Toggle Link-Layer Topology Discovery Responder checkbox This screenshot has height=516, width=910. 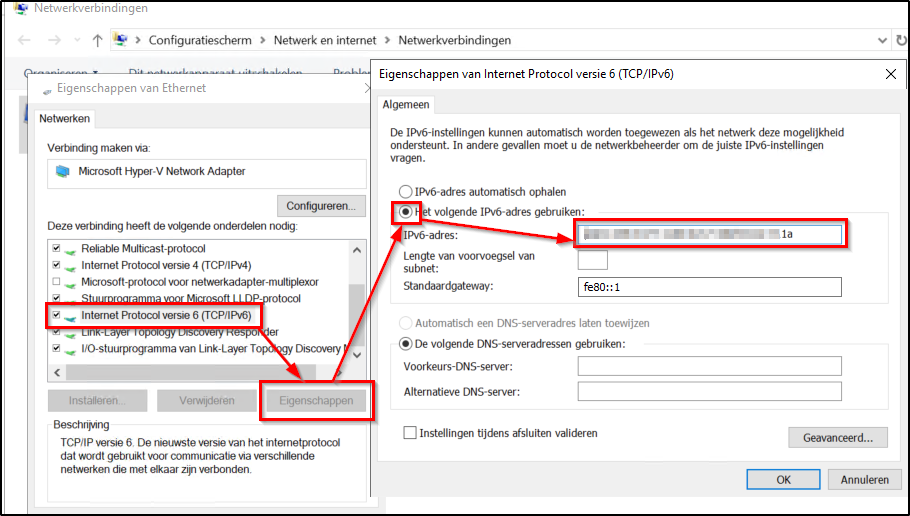pyautogui.click(x=56, y=332)
